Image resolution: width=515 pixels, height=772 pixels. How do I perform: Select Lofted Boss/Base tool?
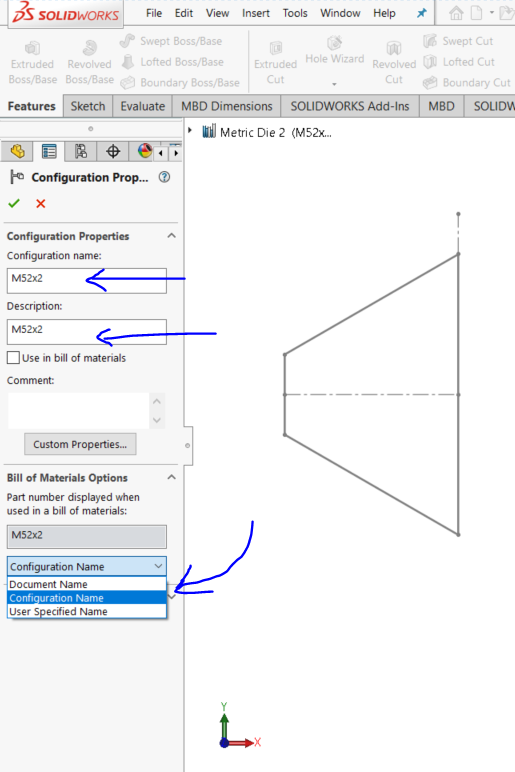tap(172, 62)
